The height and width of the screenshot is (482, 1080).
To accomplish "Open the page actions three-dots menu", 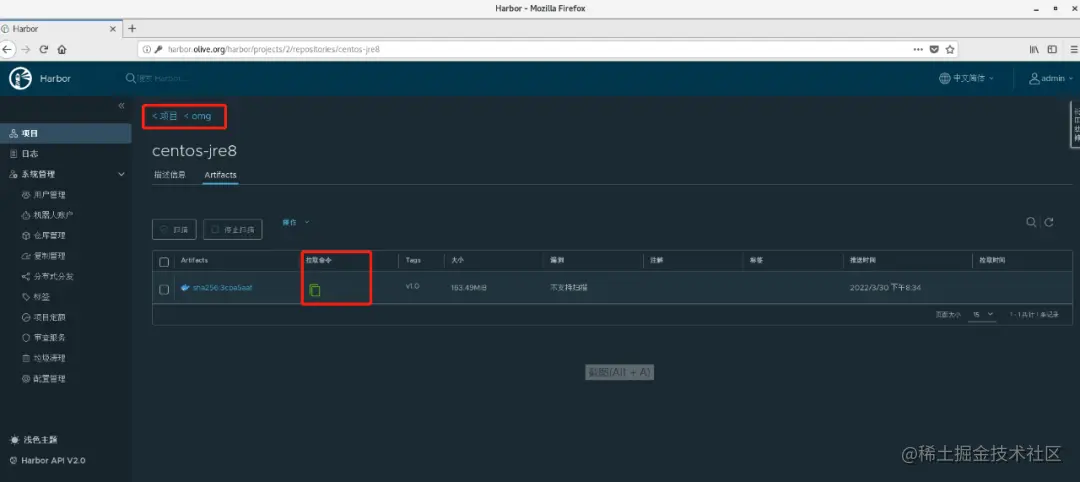I will pos(918,50).
